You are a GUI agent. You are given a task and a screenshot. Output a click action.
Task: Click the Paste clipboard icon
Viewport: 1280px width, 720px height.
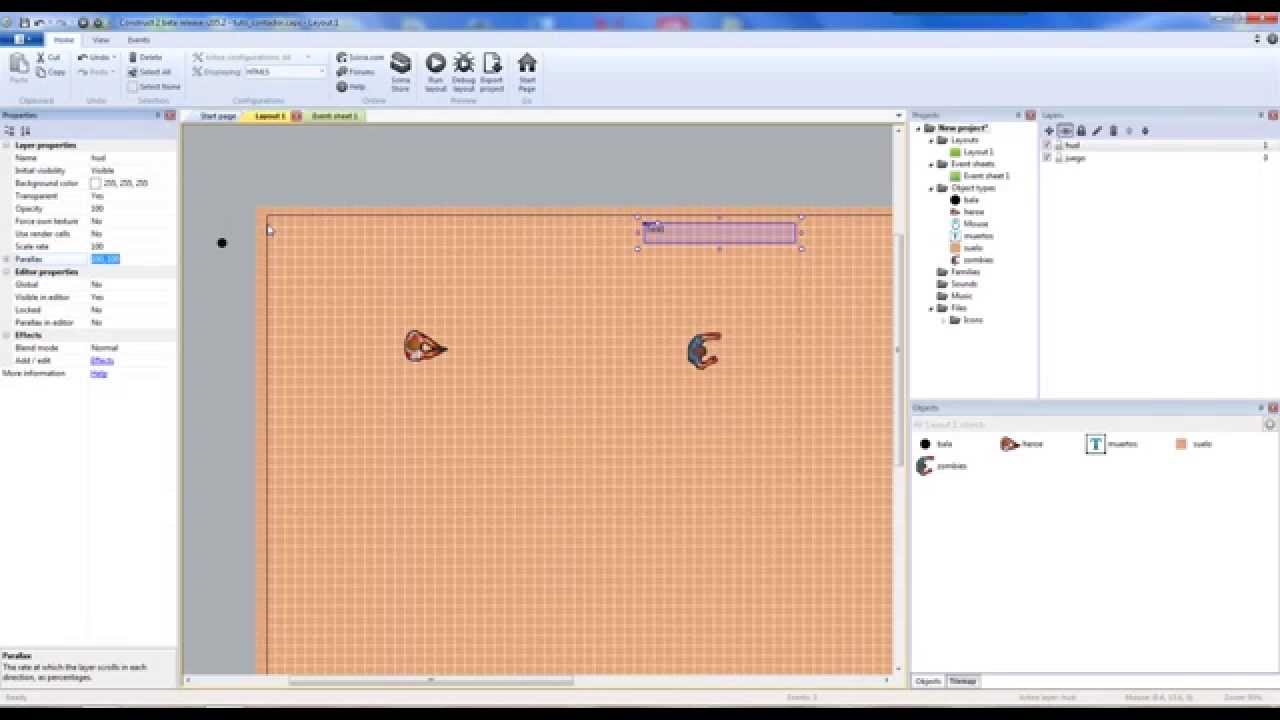click(19, 64)
